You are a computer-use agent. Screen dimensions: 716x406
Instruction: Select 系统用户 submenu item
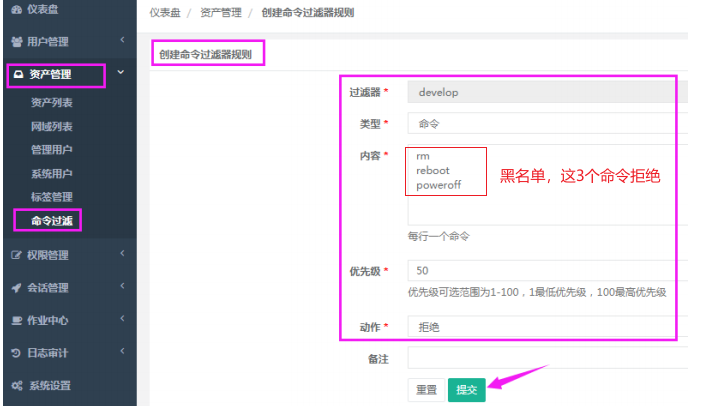pyautogui.click(x=52, y=174)
